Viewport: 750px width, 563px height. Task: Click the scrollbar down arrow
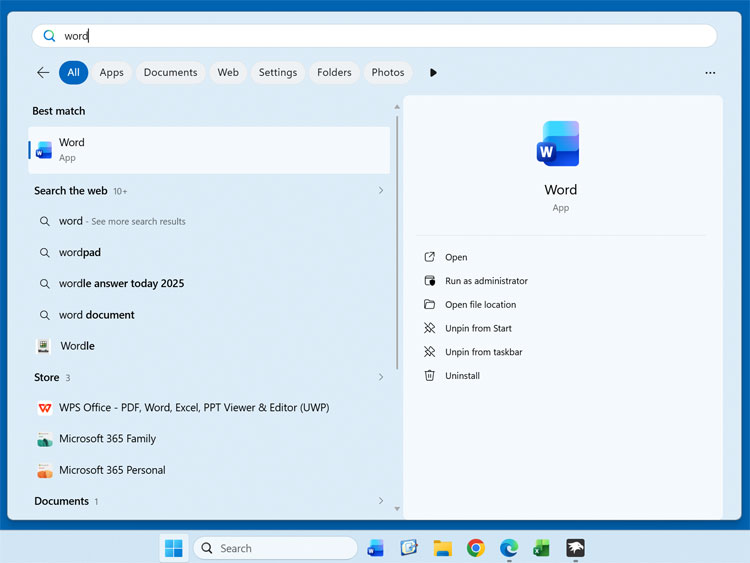pyautogui.click(x=397, y=509)
